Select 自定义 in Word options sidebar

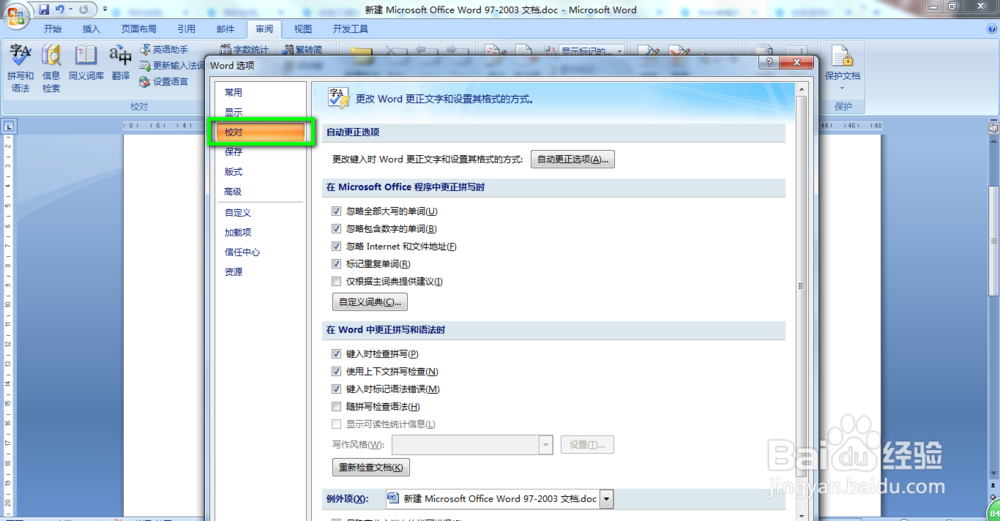tap(260, 213)
